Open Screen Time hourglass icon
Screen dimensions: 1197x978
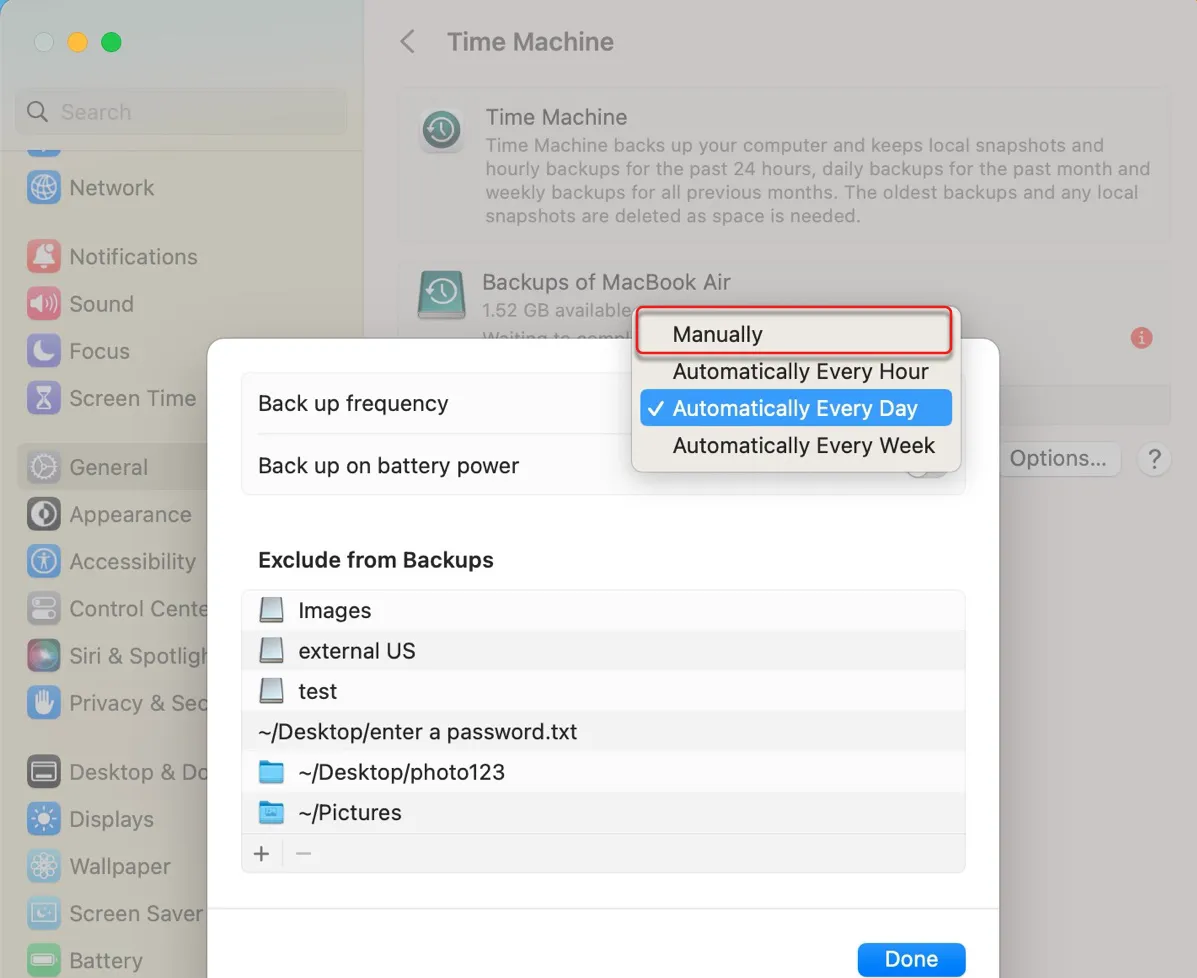coord(44,398)
